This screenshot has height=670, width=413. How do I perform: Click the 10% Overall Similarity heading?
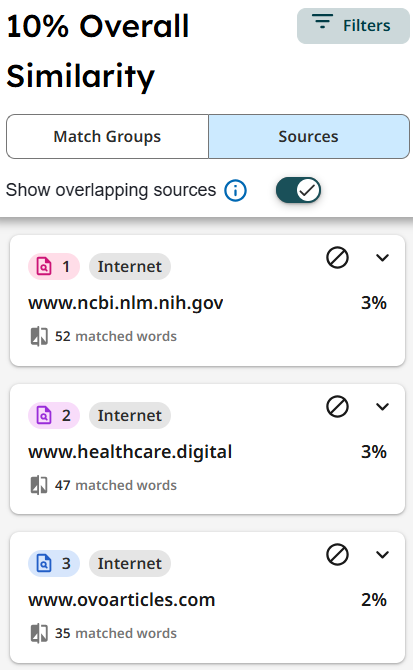pyautogui.click(x=98, y=51)
